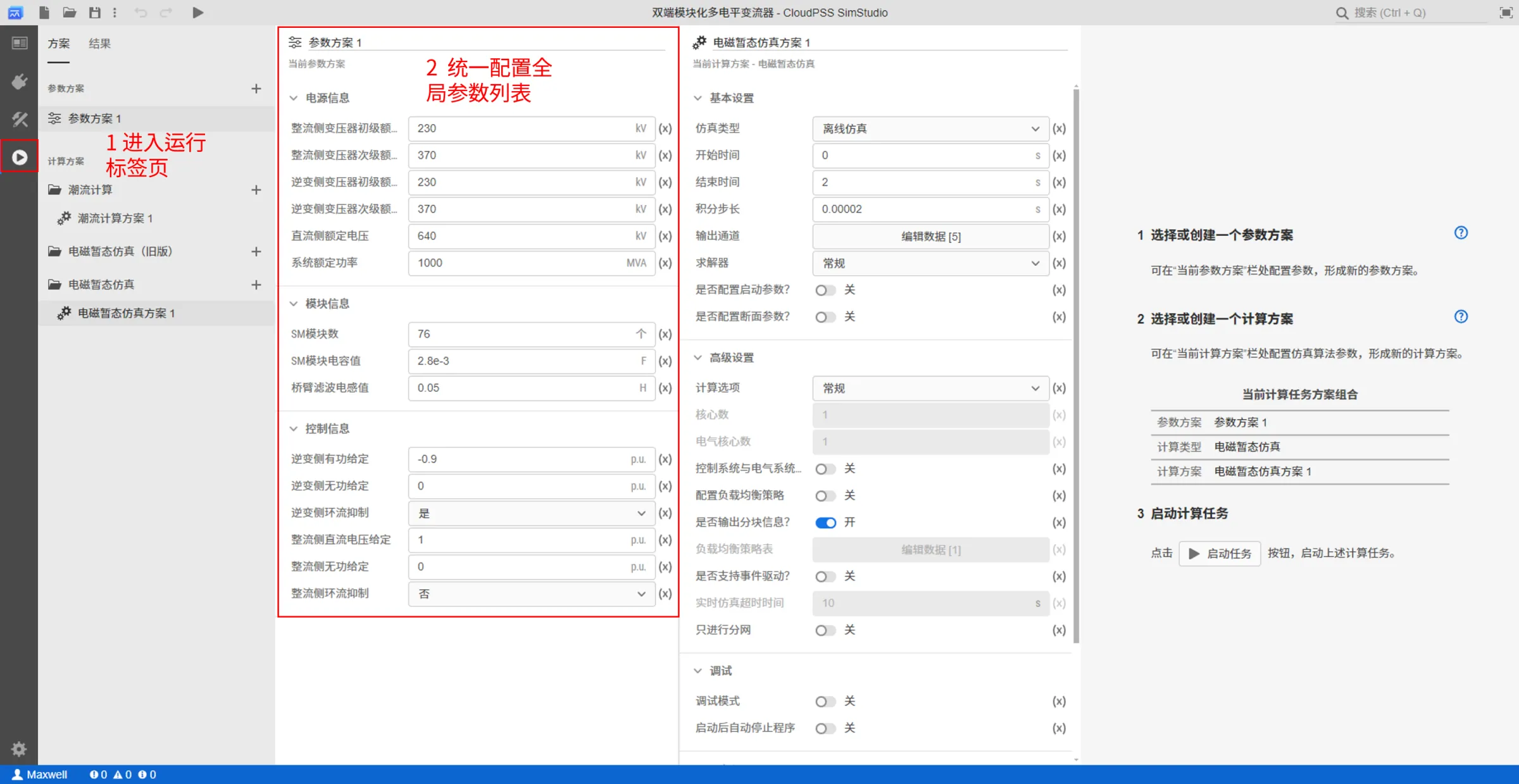Click the undo arrow icon
The height and width of the screenshot is (784, 1519).
click(x=141, y=12)
